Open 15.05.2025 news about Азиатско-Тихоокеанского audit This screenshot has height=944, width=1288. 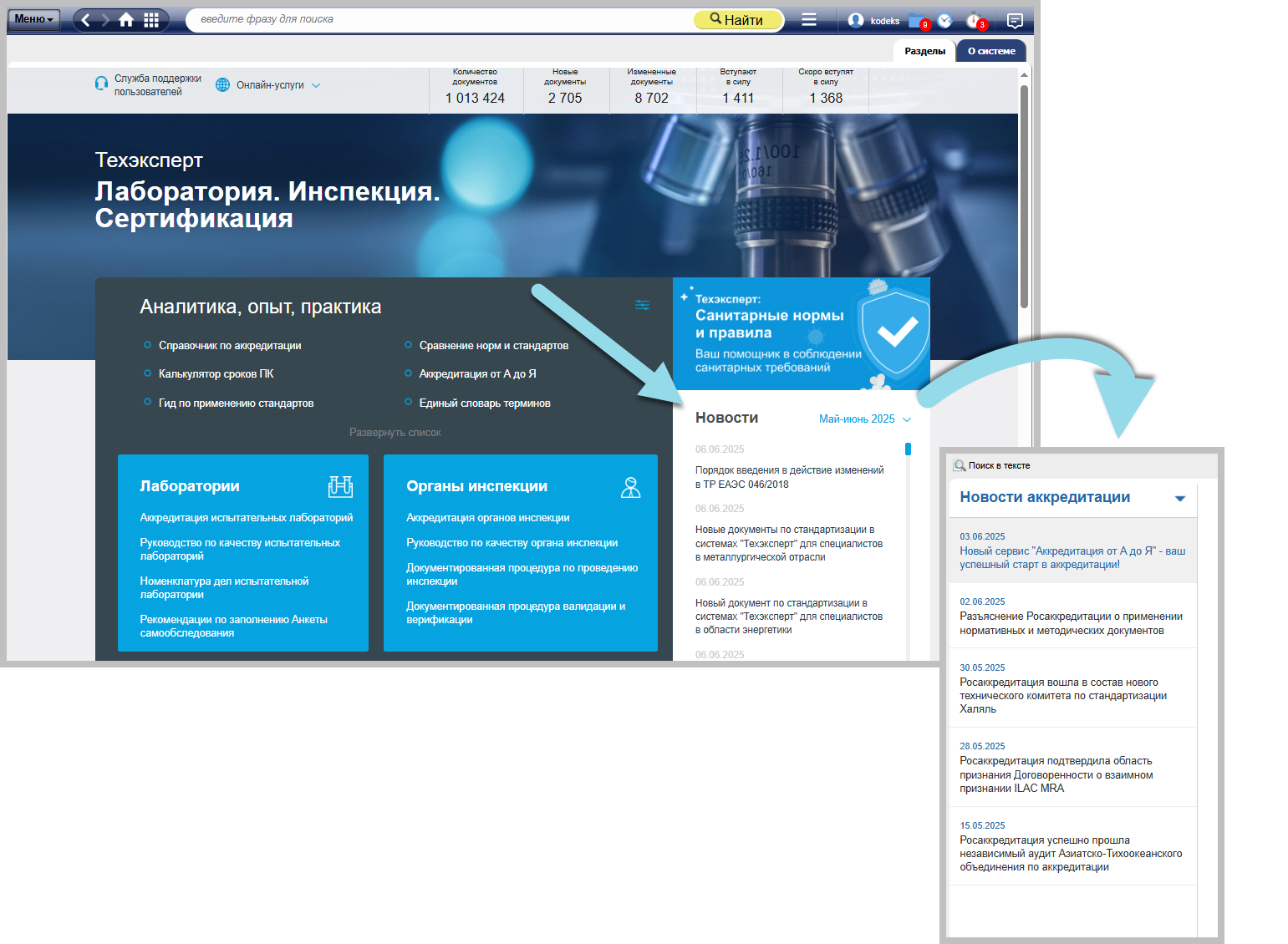[1071, 854]
